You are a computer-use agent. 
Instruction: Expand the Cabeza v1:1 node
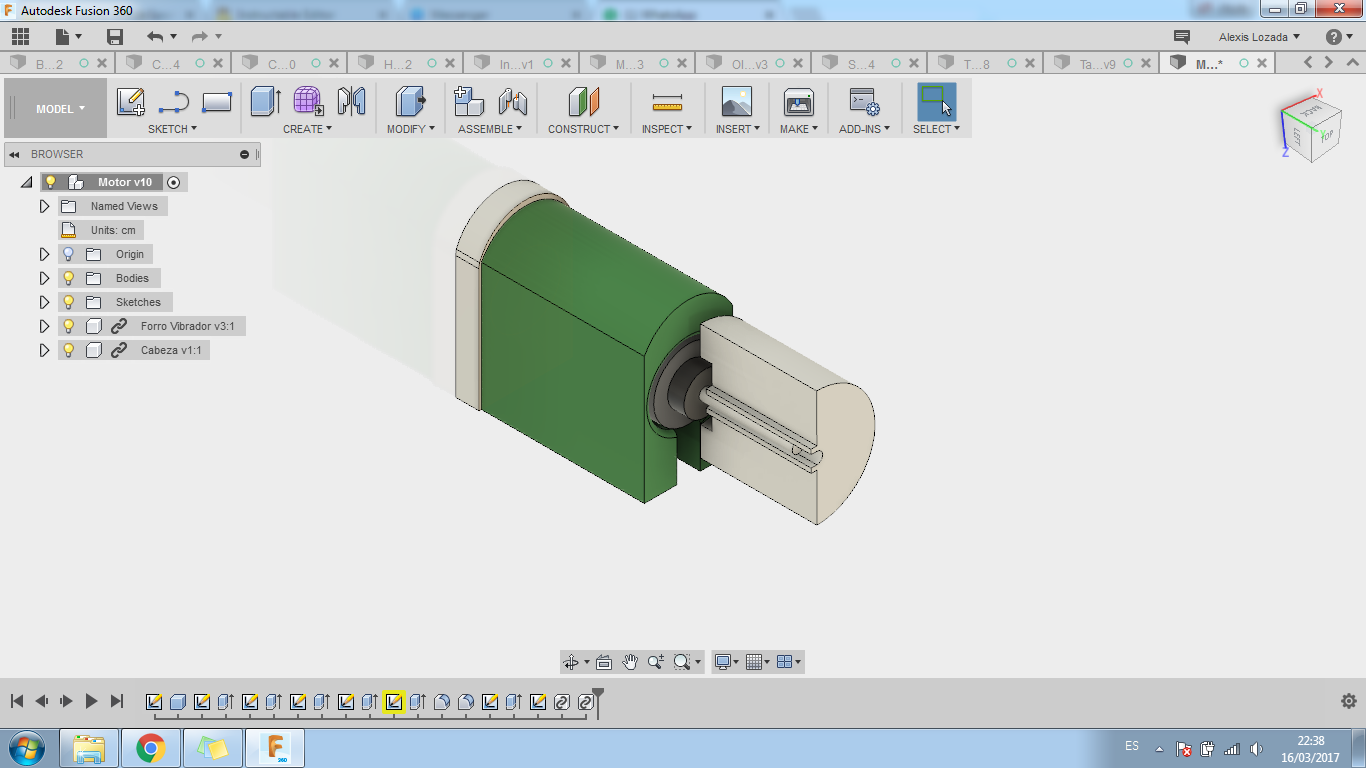click(44, 350)
